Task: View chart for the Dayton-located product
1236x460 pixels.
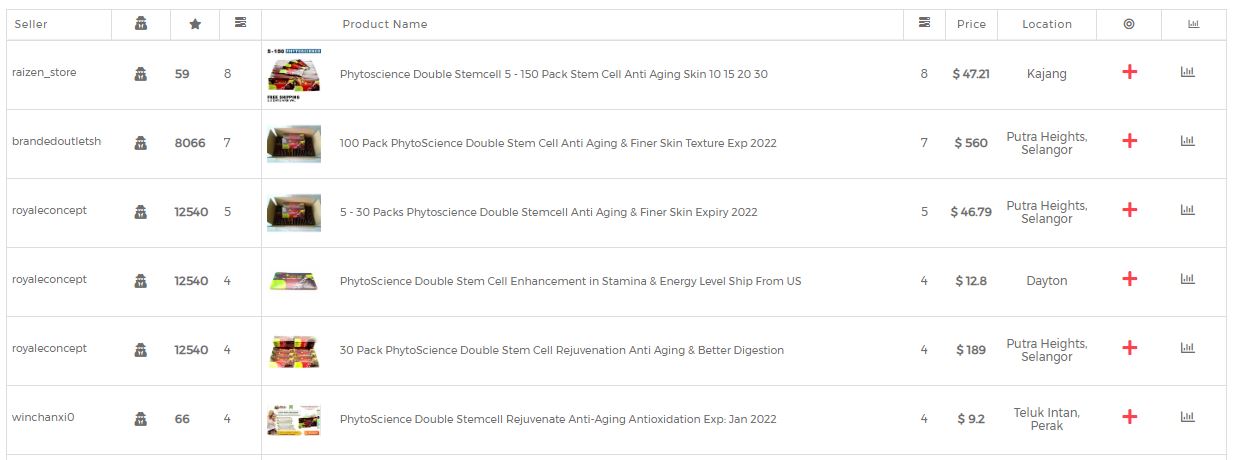Action: pyautogui.click(x=1187, y=279)
